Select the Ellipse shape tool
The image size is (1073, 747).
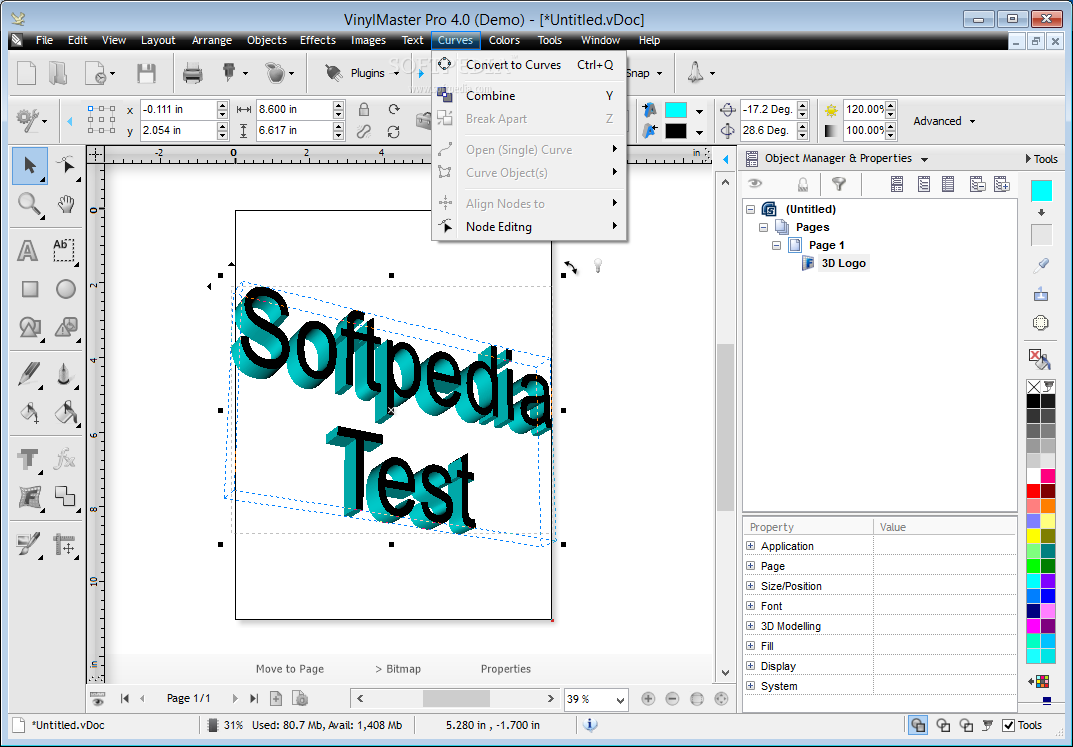point(66,289)
